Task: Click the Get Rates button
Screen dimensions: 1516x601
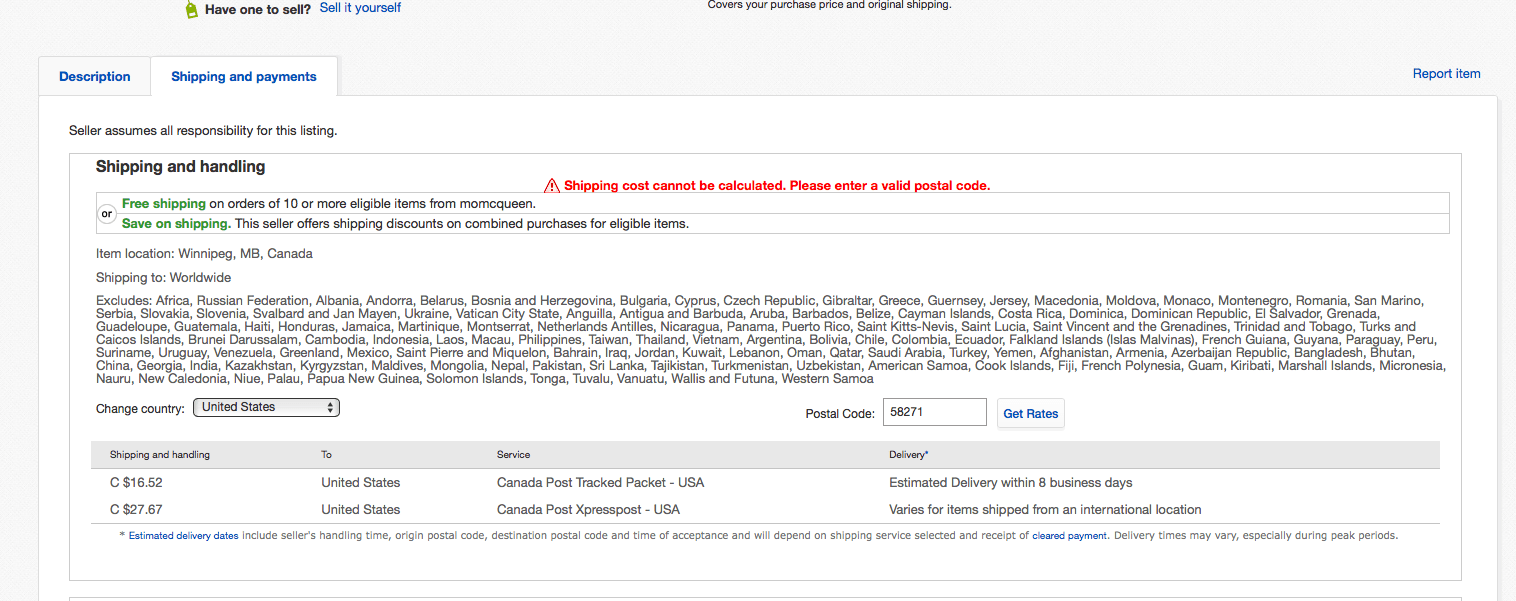Action: tap(1030, 413)
